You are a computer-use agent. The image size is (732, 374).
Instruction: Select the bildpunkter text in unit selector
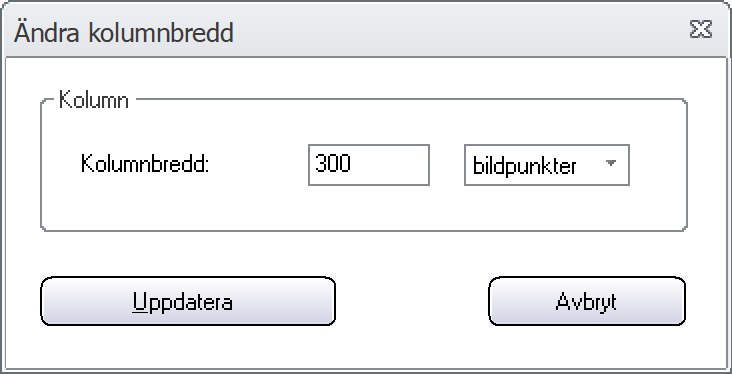coord(524,166)
